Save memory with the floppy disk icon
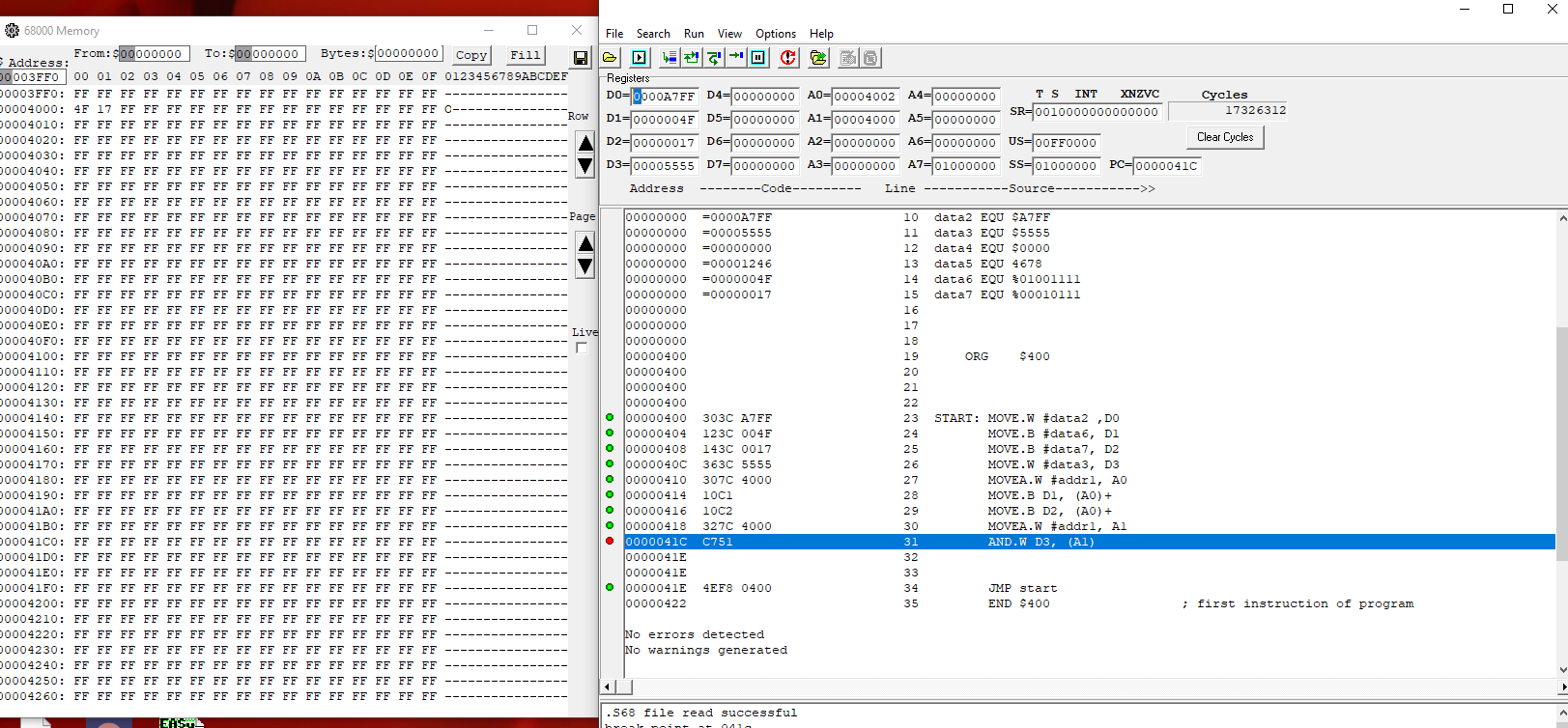 [581, 58]
